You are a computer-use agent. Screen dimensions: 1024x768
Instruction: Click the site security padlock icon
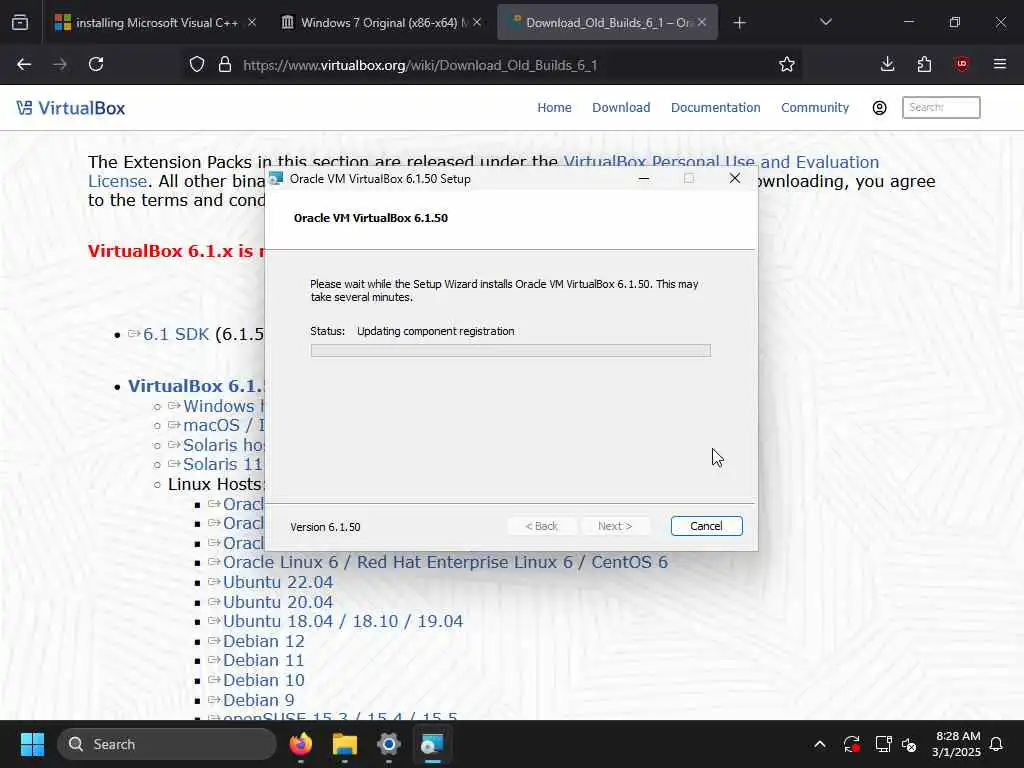(225, 65)
